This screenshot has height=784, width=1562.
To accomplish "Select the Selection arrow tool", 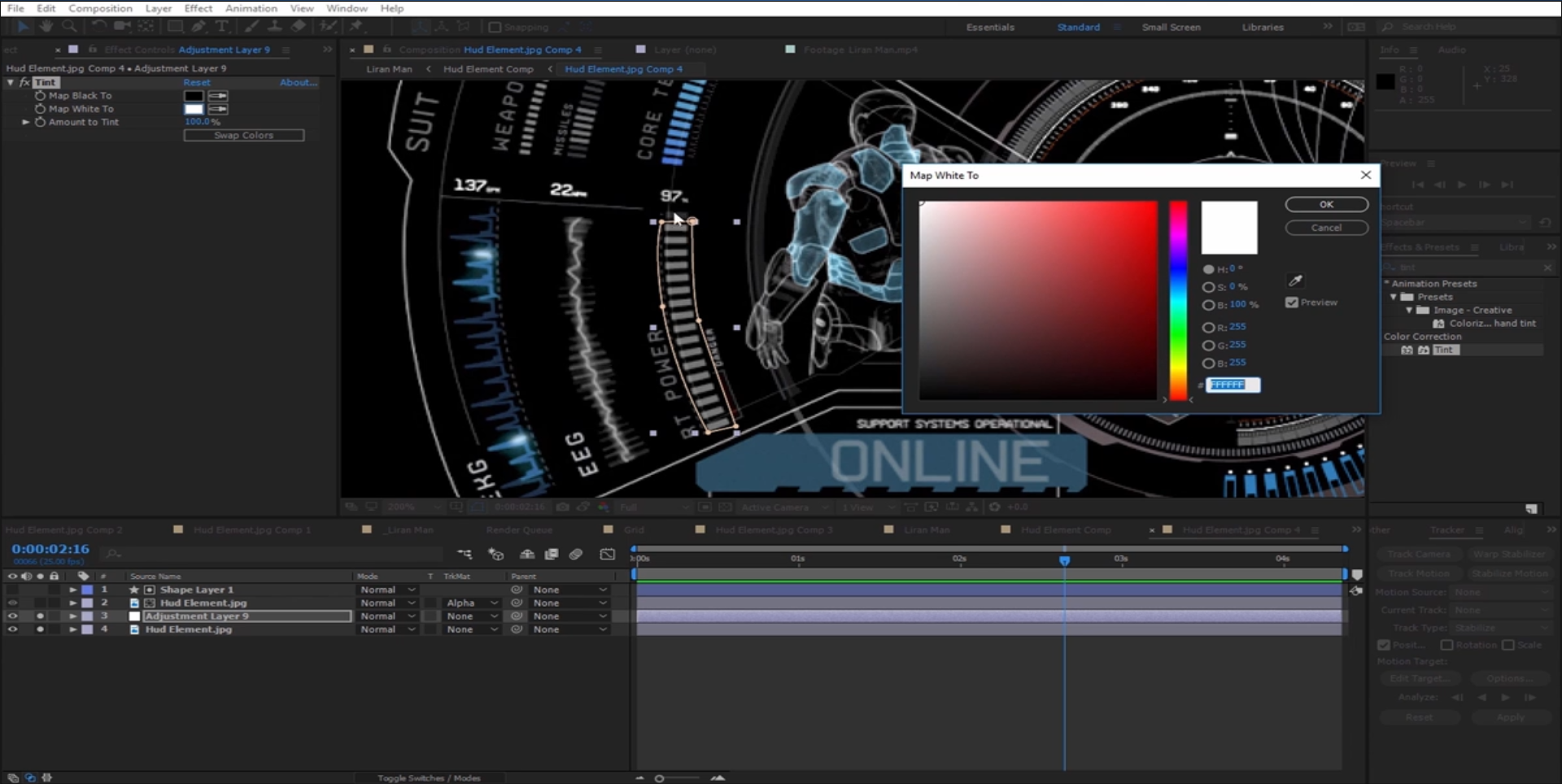I will point(23,27).
